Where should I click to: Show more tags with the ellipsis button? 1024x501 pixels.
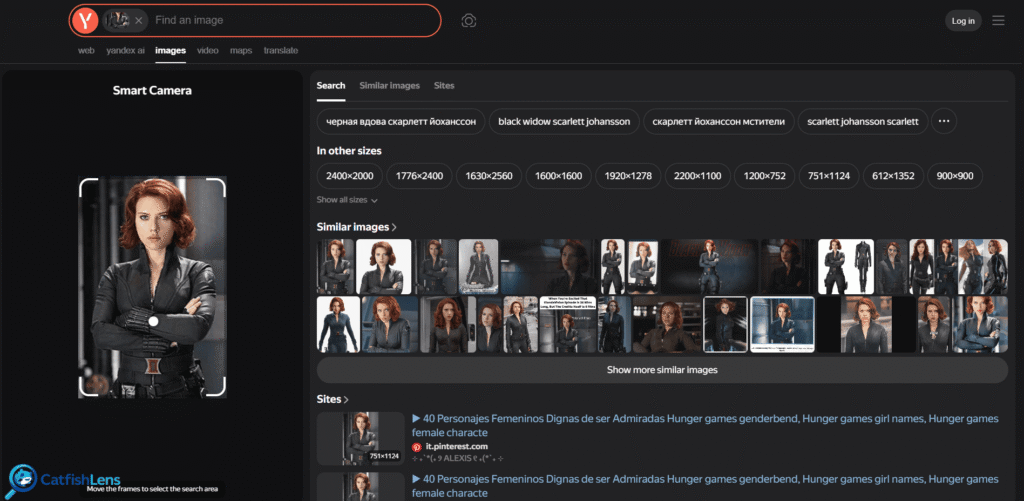coord(944,121)
